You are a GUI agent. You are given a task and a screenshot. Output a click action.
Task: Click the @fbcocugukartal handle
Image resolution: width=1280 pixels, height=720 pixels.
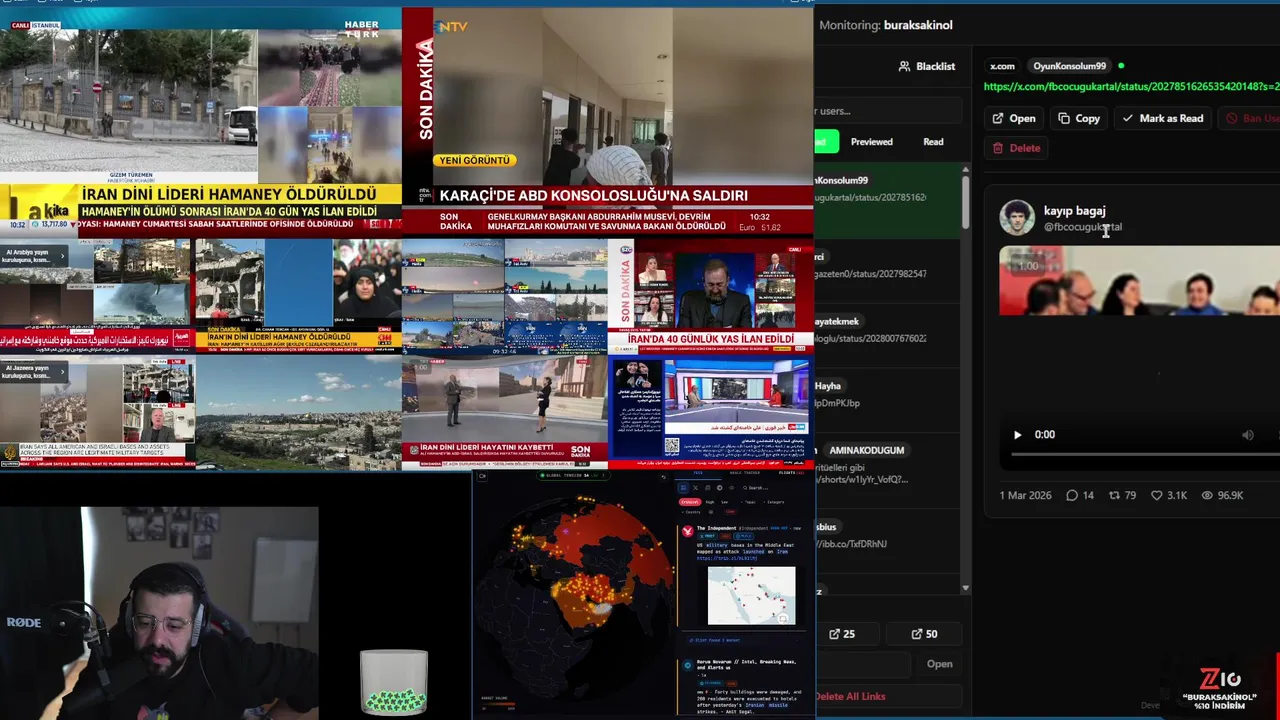pos(1083,227)
